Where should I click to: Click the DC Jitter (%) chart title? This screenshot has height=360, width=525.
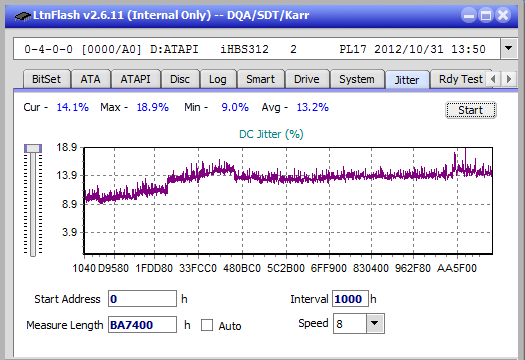coord(271,134)
